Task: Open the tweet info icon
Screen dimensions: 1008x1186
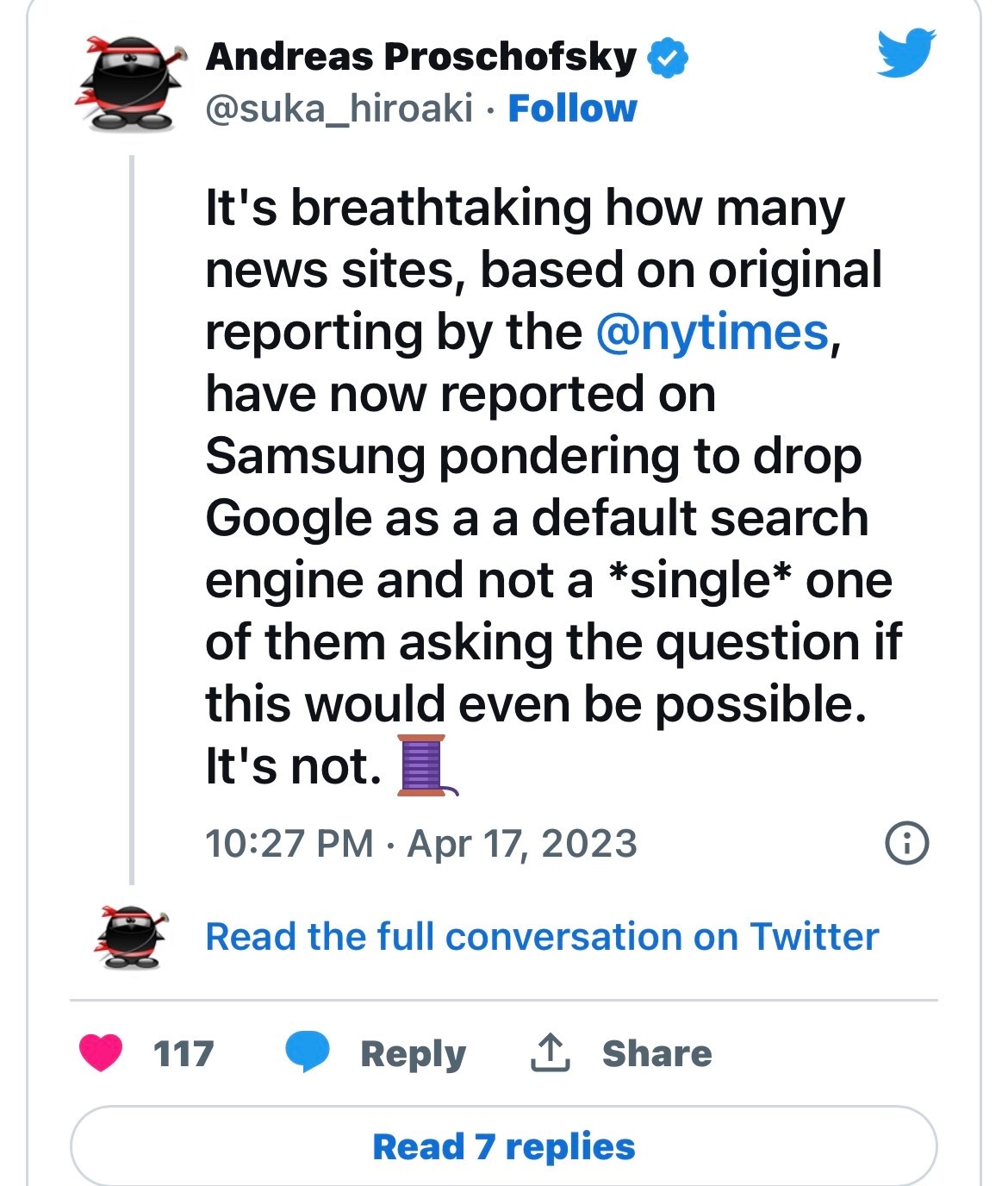Action: (907, 843)
